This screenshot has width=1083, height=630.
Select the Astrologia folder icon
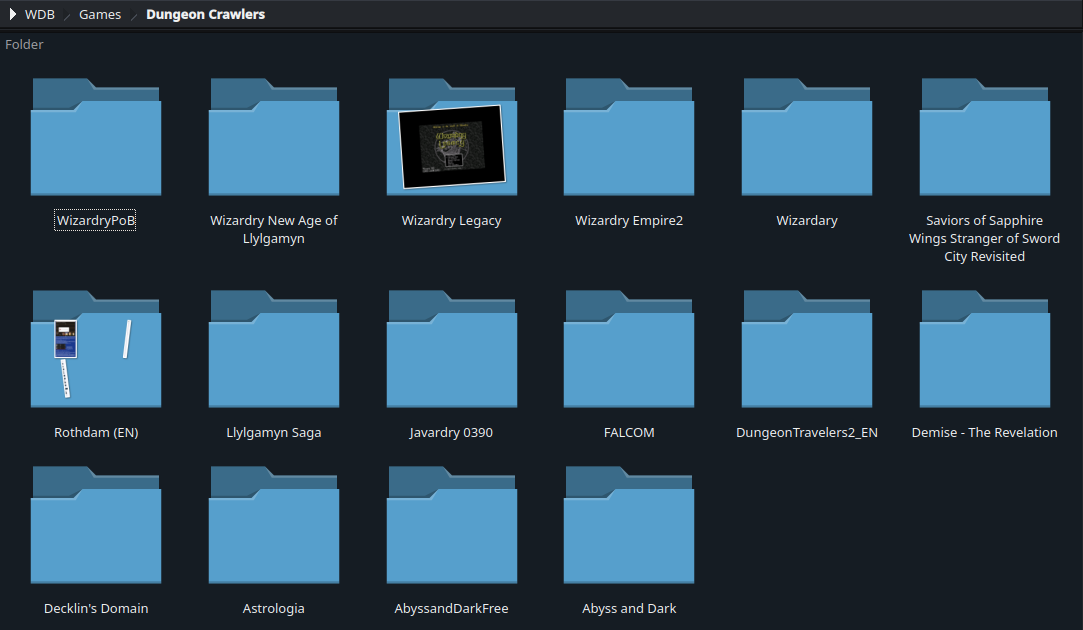click(274, 525)
